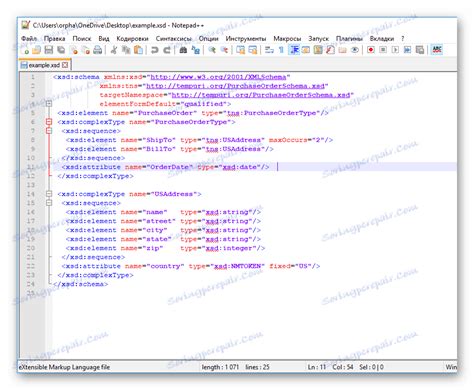Open the Файл menu
The image size is (474, 390).
[29, 39]
